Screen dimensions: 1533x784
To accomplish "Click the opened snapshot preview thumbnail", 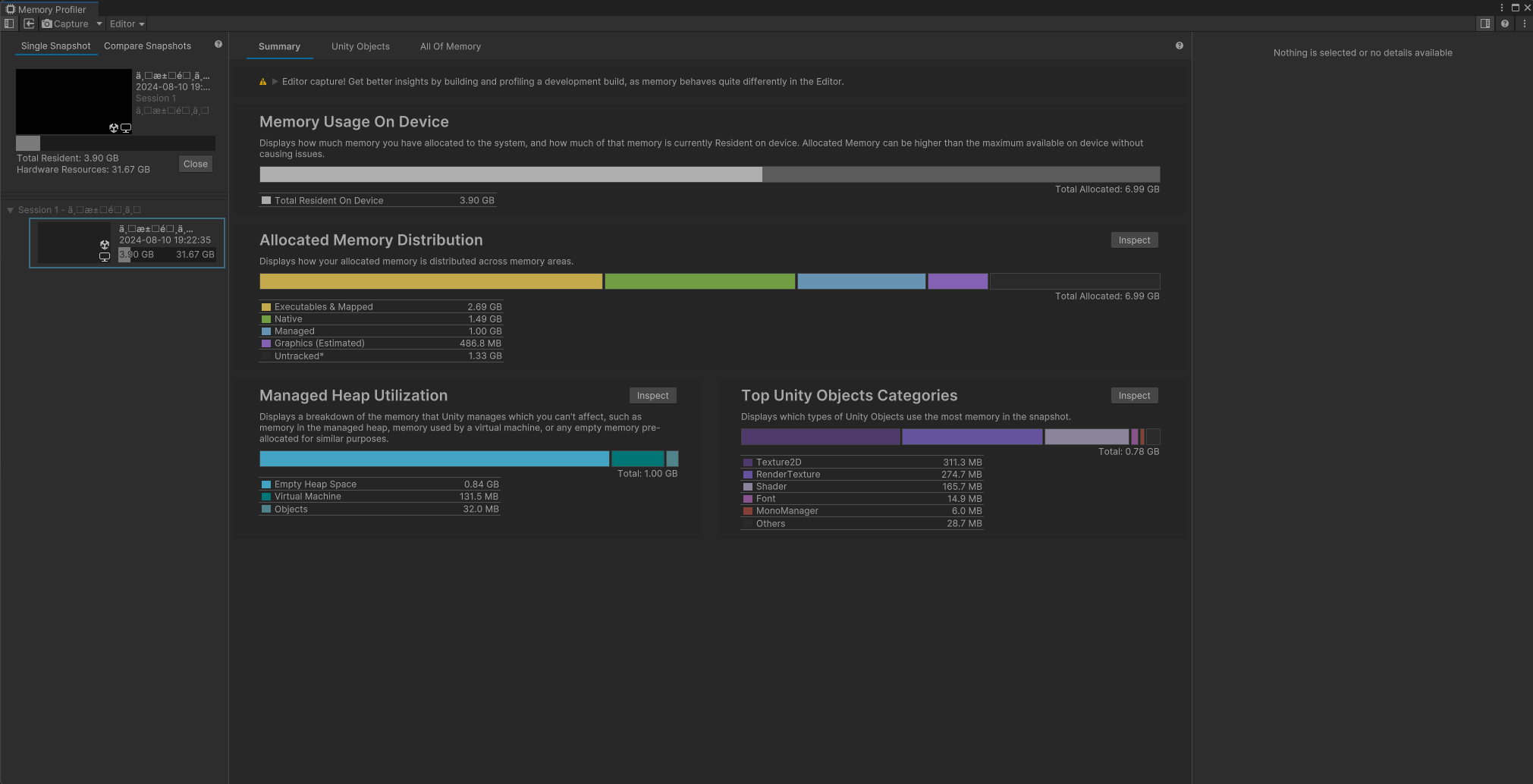I will tap(74, 102).
